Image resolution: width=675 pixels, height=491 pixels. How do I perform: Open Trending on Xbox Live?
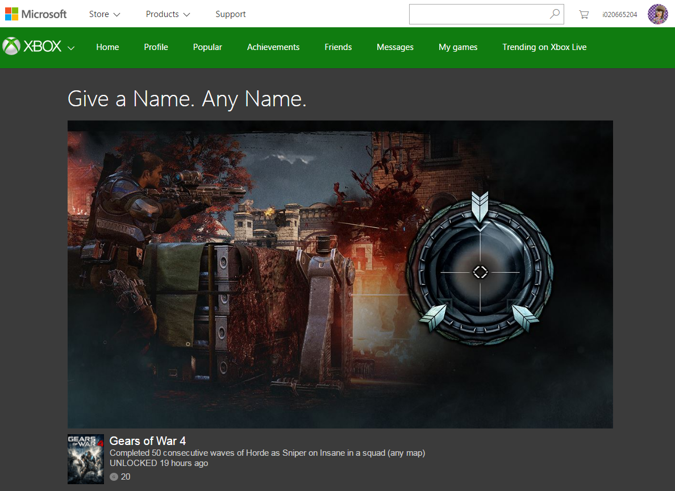pyautogui.click(x=544, y=47)
